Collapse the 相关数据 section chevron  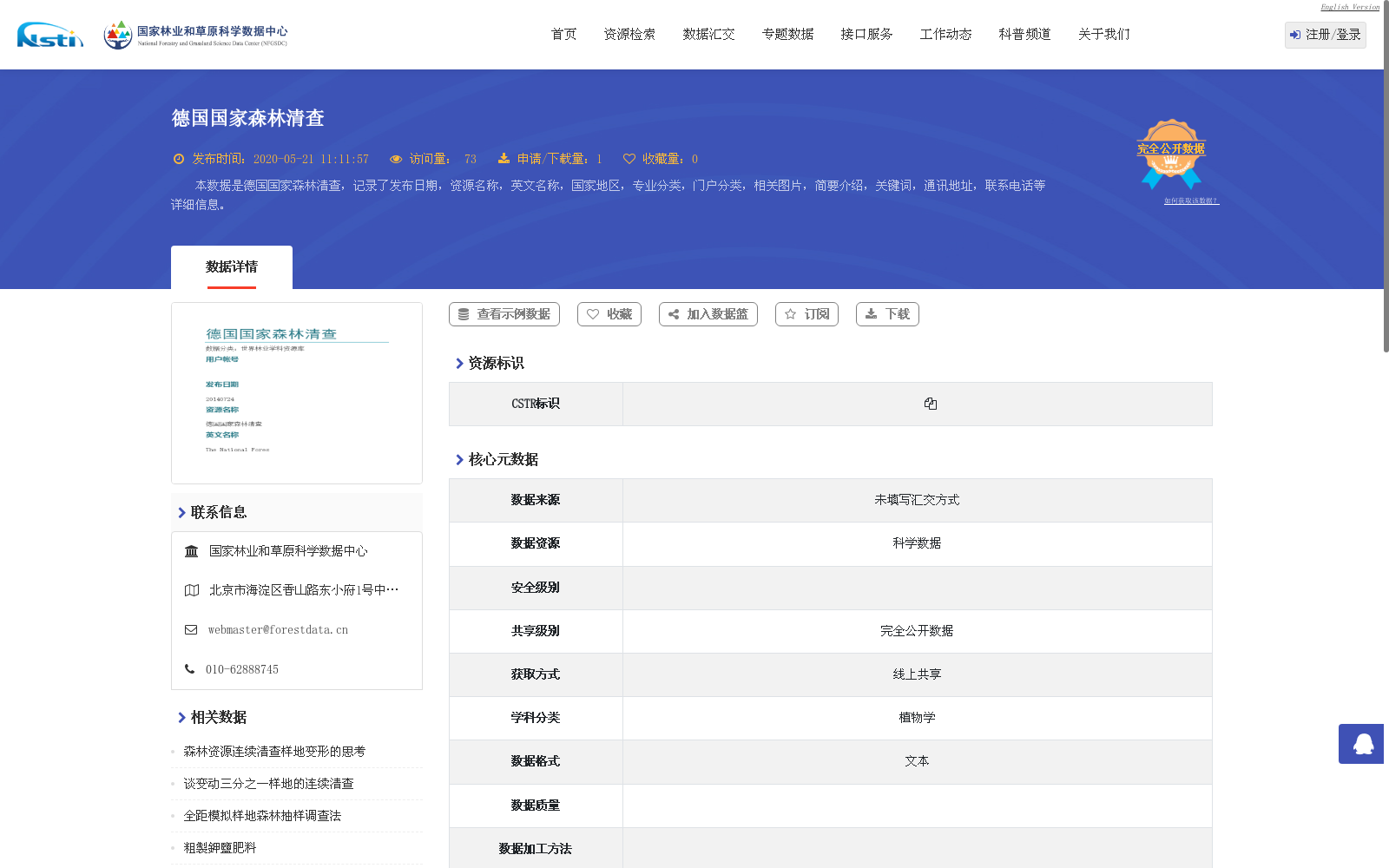coord(181,718)
